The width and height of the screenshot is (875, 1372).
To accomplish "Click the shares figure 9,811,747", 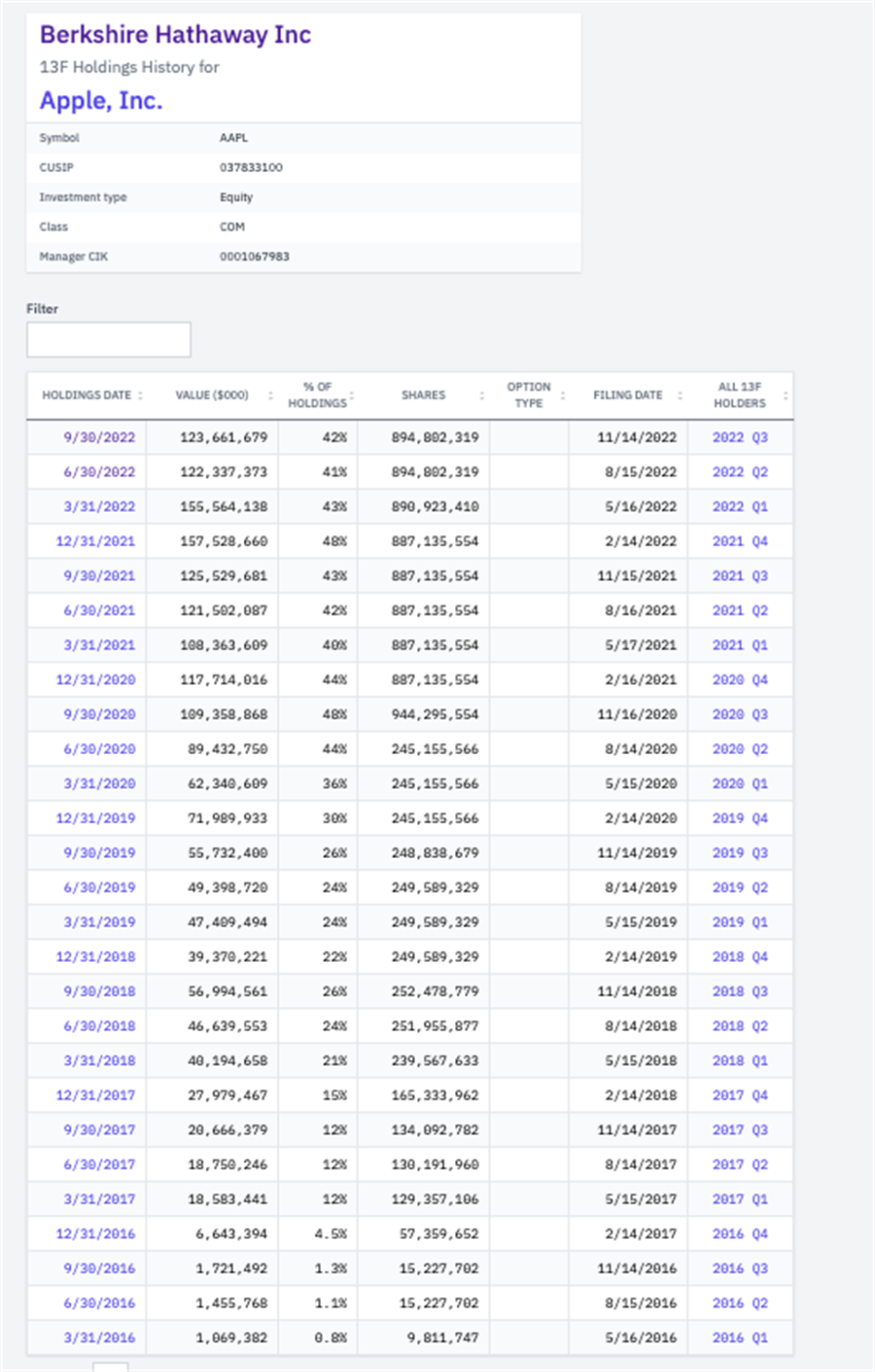I will tap(443, 1338).
